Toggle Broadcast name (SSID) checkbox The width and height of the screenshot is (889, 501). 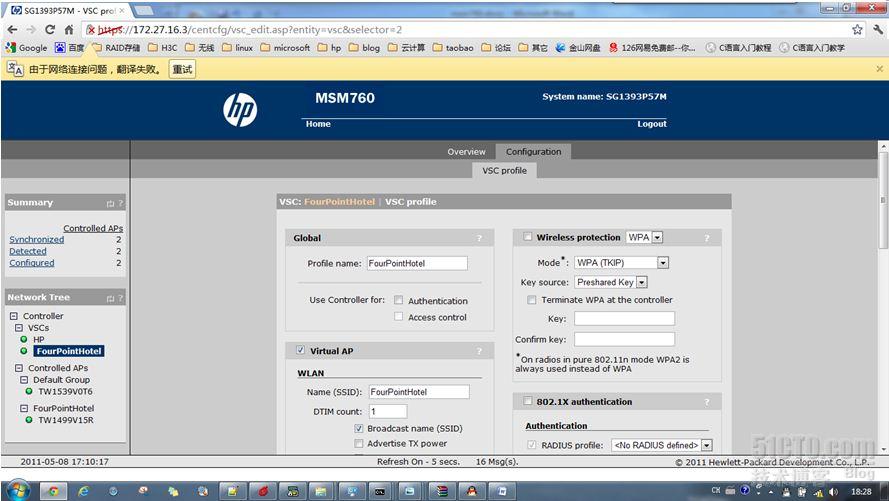pyautogui.click(x=358, y=428)
